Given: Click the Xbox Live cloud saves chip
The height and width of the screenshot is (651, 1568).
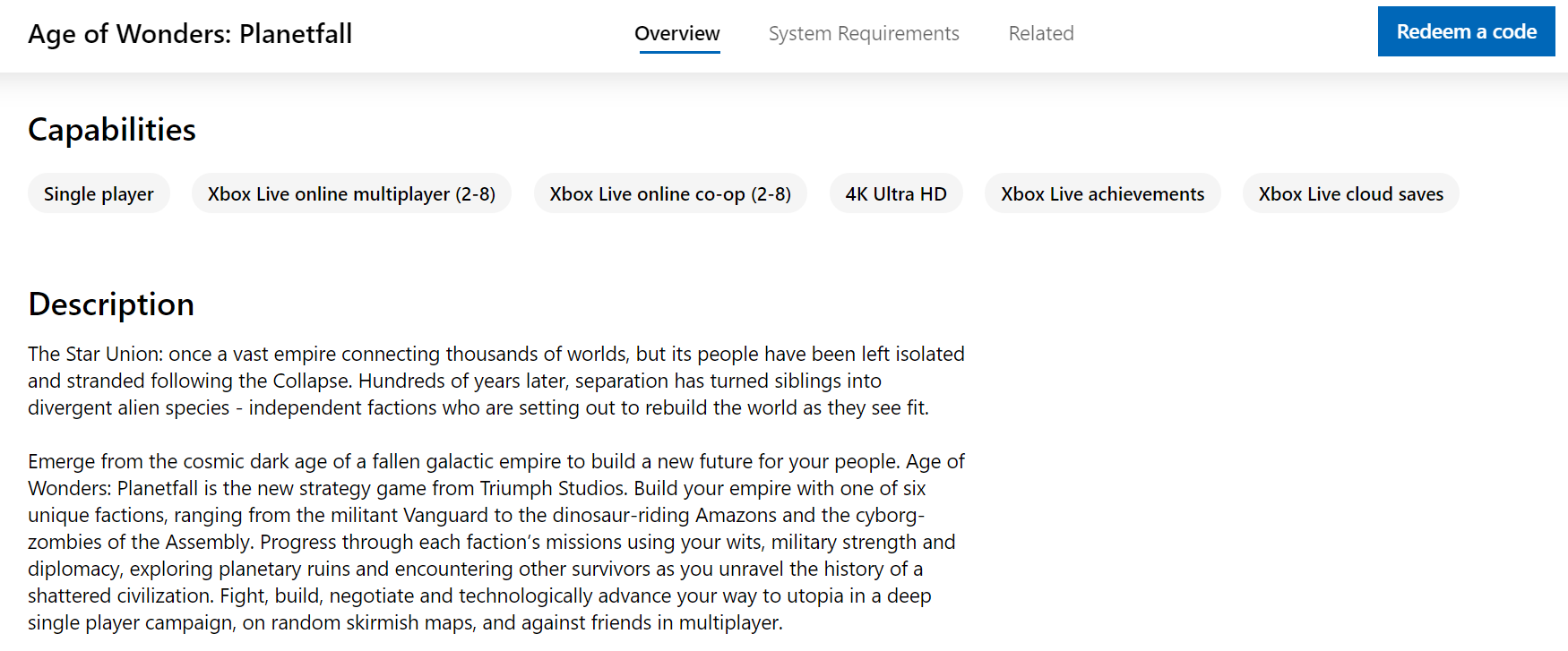Looking at the screenshot, I should point(1351,193).
